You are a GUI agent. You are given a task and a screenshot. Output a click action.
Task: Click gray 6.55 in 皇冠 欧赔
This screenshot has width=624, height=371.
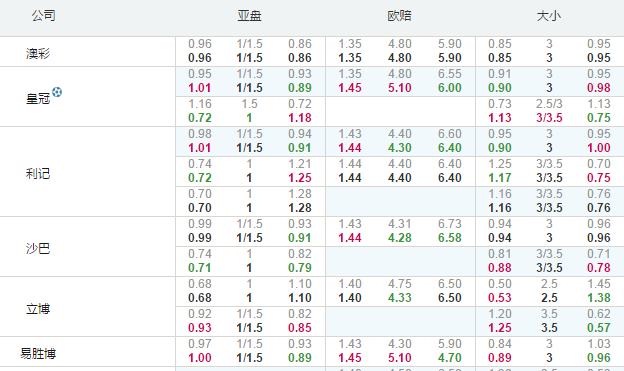[450, 74]
